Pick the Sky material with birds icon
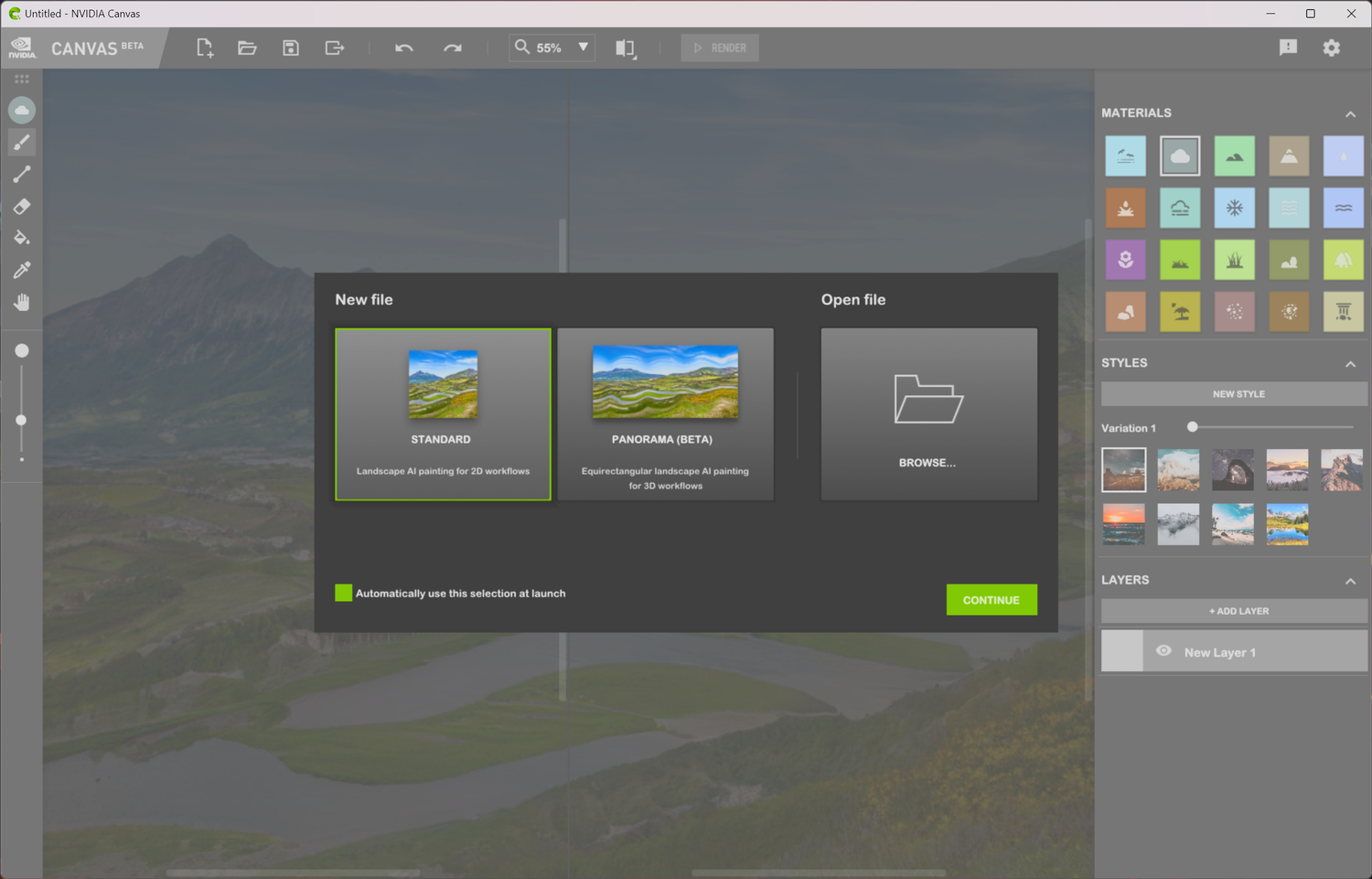 coord(1125,156)
